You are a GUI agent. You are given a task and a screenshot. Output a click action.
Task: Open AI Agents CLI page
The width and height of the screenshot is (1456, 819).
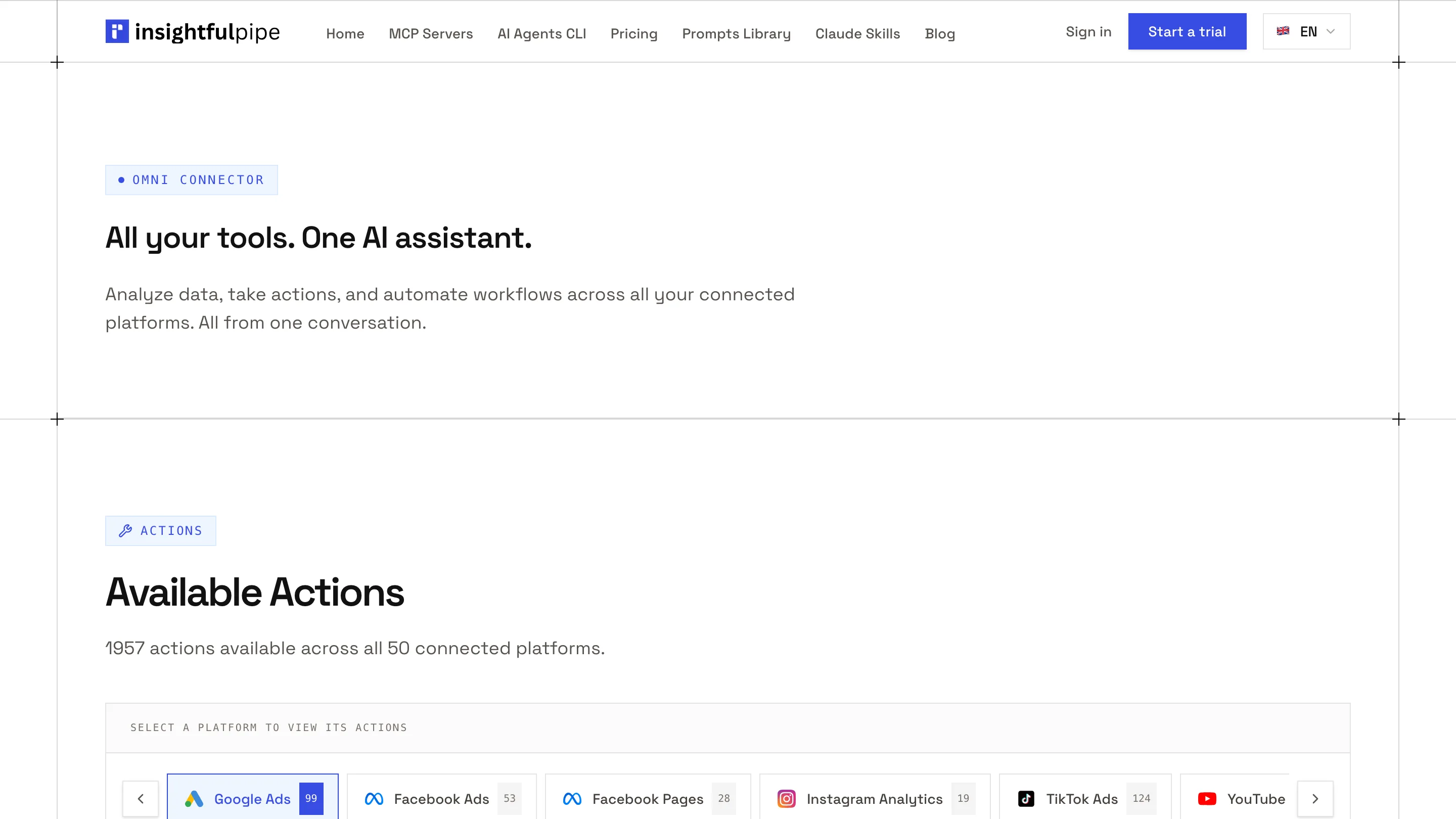click(x=541, y=33)
